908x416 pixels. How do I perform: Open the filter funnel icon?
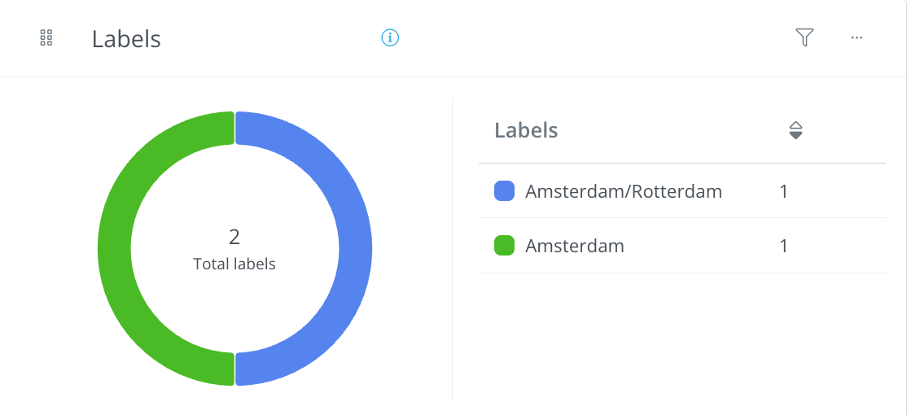pos(804,38)
